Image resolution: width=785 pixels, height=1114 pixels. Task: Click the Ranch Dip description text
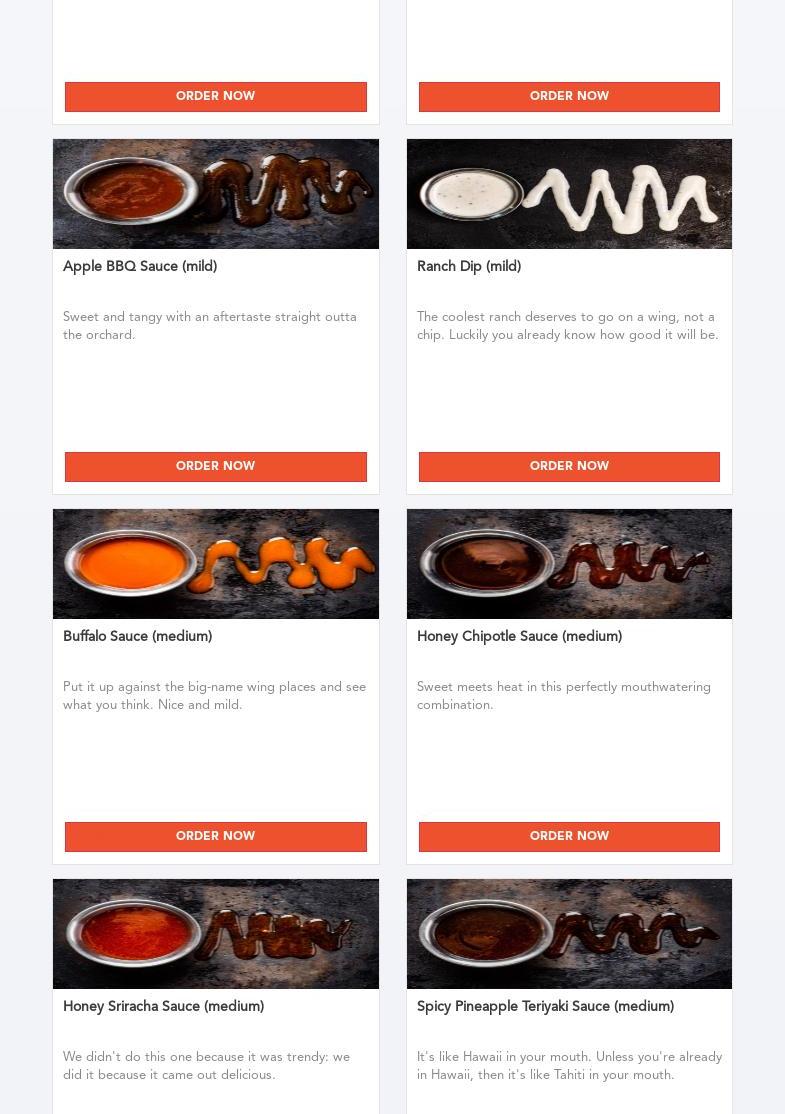pos(568,325)
